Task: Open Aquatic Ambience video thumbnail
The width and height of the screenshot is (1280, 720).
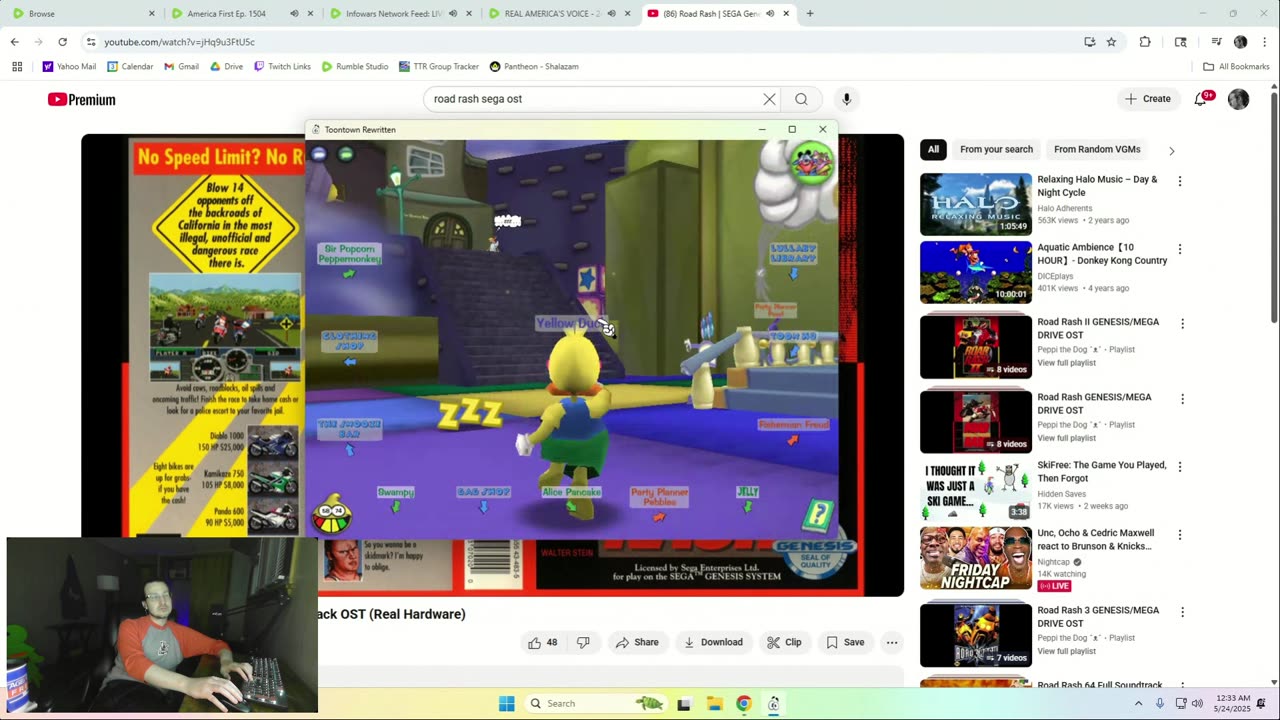Action: (x=976, y=272)
